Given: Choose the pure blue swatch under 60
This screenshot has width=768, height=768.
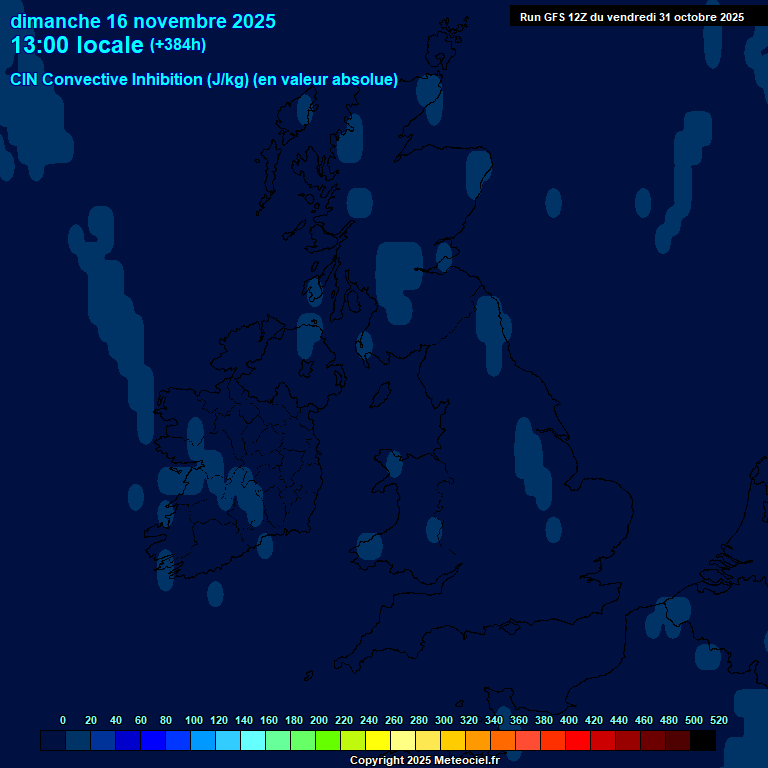Looking at the screenshot, I should (153, 741).
